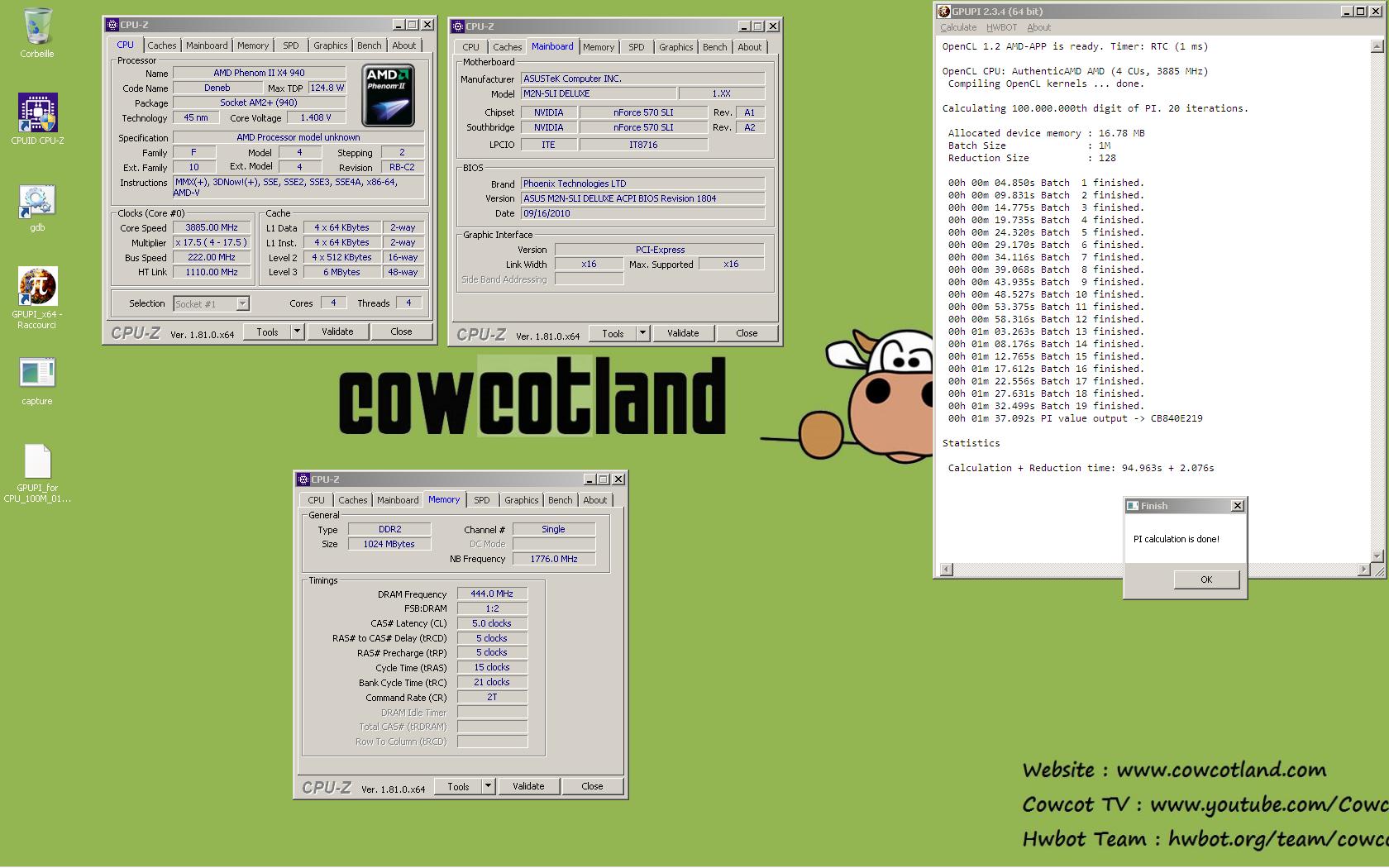
Task: Open the Caches tab in the CPU window
Action: click(x=162, y=45)
